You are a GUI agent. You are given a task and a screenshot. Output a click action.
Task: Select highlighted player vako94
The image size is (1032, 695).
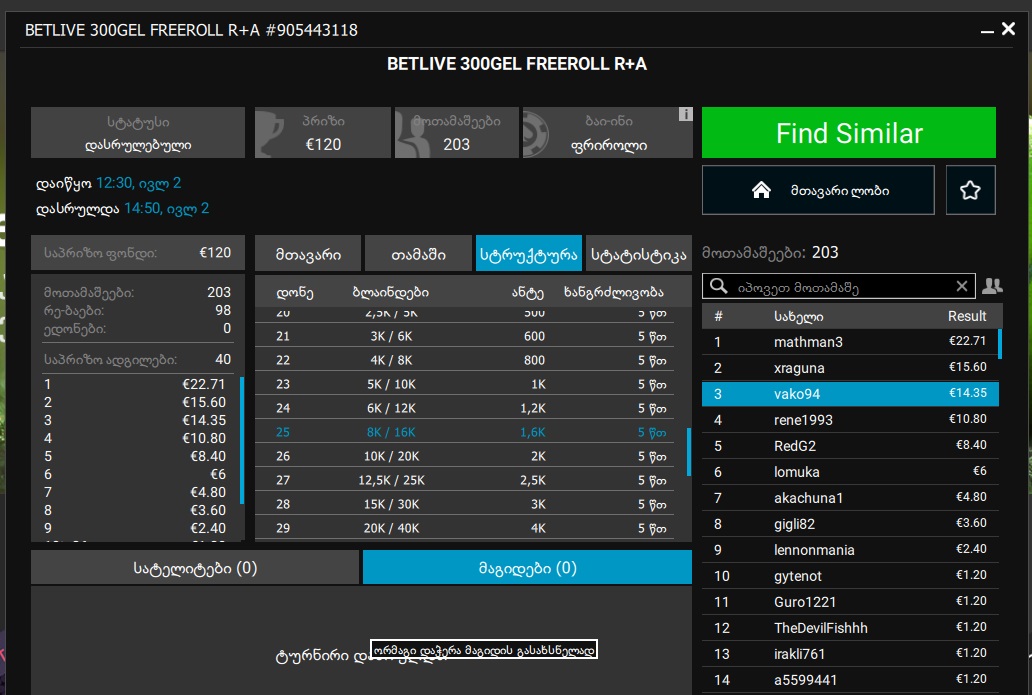pyautogui.click(x=850, y=394)
